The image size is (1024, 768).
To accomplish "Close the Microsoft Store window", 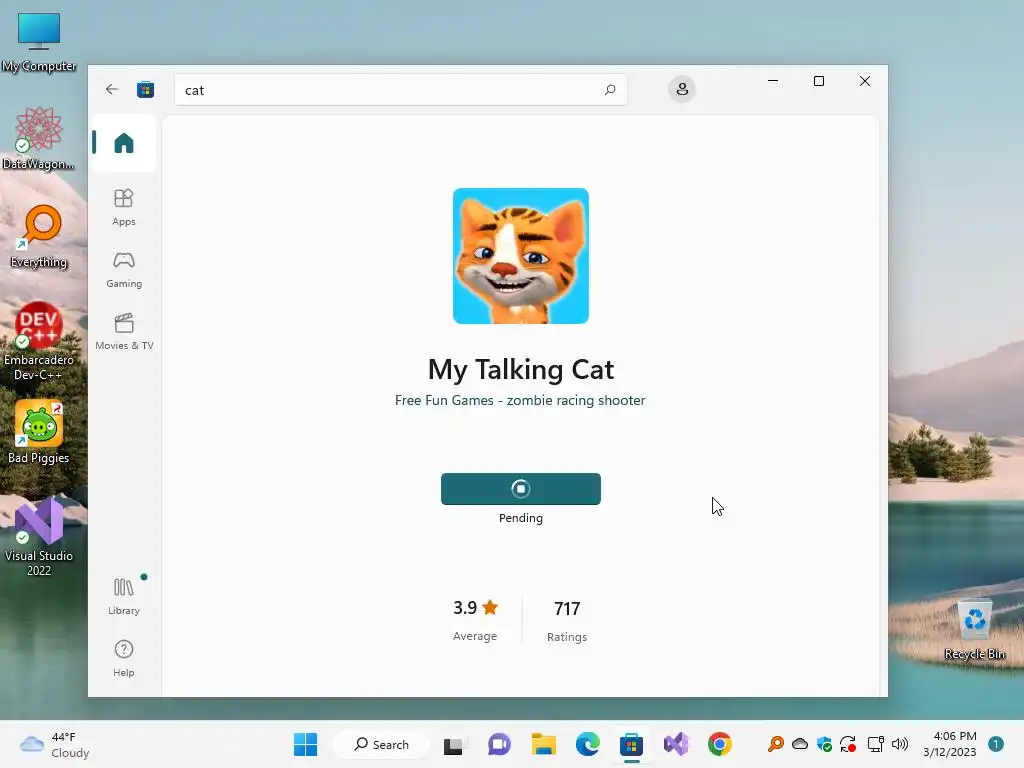I will 865,81.
